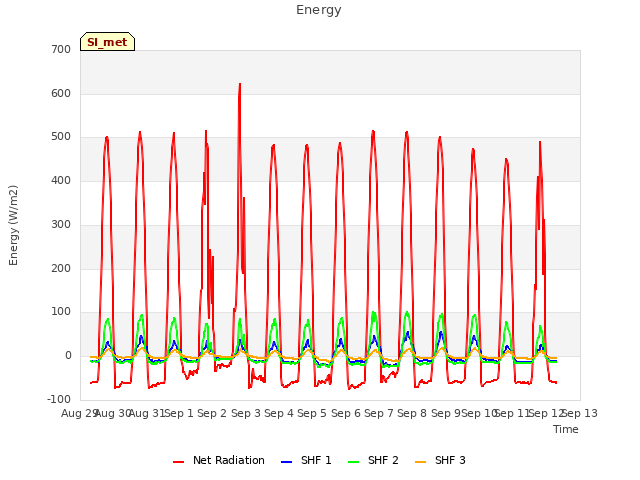The height and width of the screenshot is (480, 640).
Task: Click the Time x-axis label
Action: [566, 429]
